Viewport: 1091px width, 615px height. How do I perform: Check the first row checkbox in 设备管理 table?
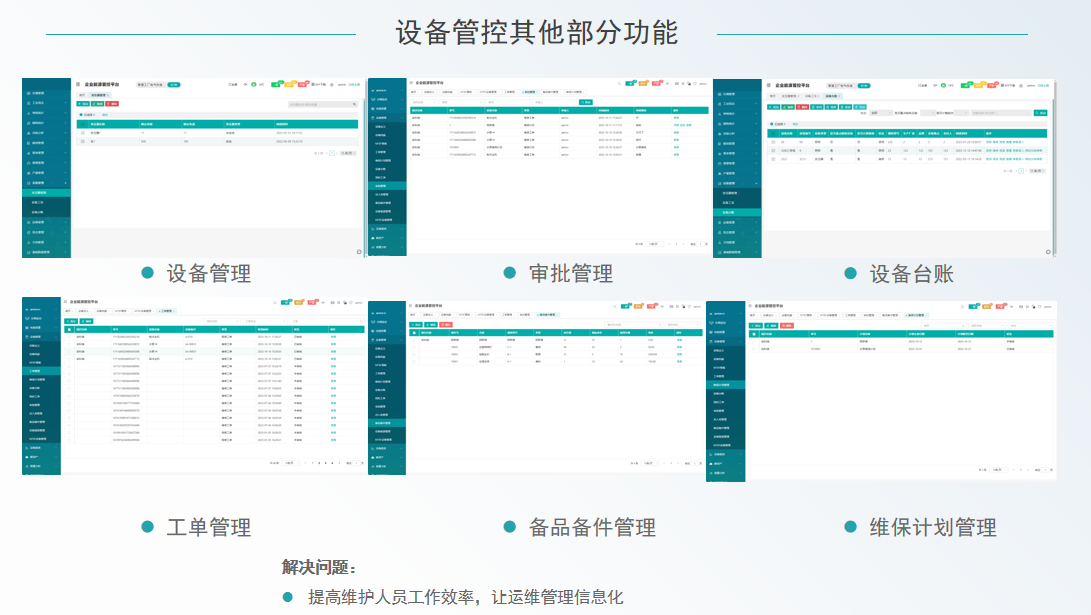[82, 132]
